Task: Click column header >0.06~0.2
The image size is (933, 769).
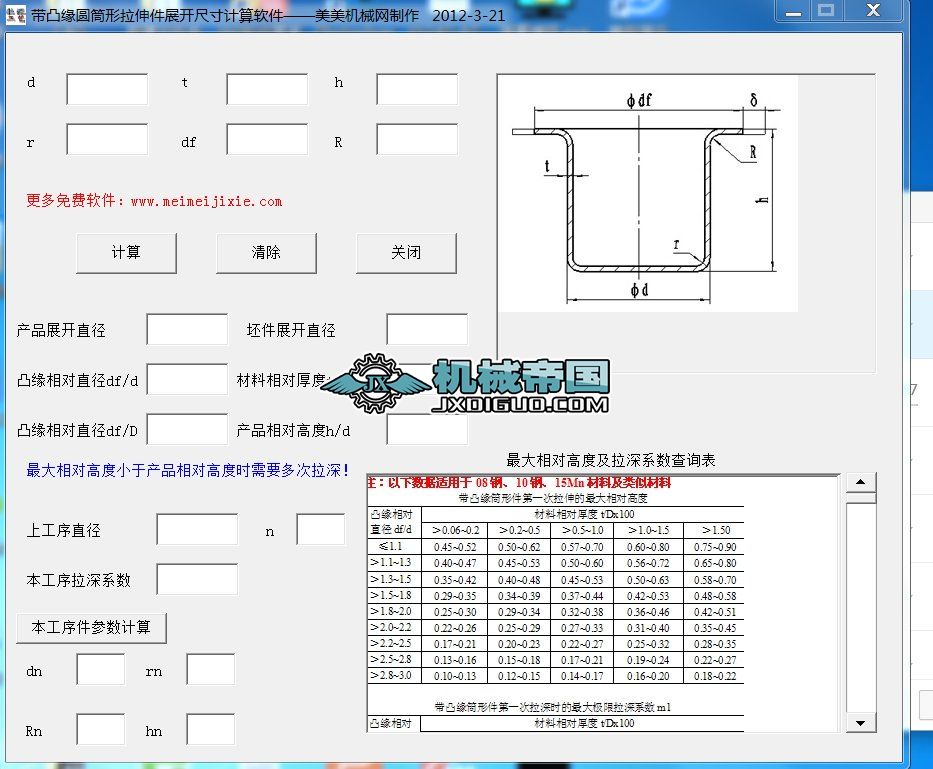Action: pos(455,530)
